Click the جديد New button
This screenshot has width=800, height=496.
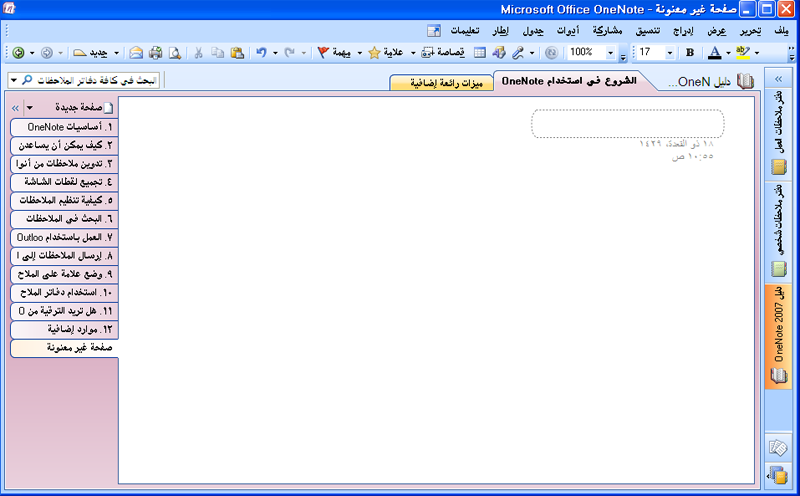coord(91,53)
